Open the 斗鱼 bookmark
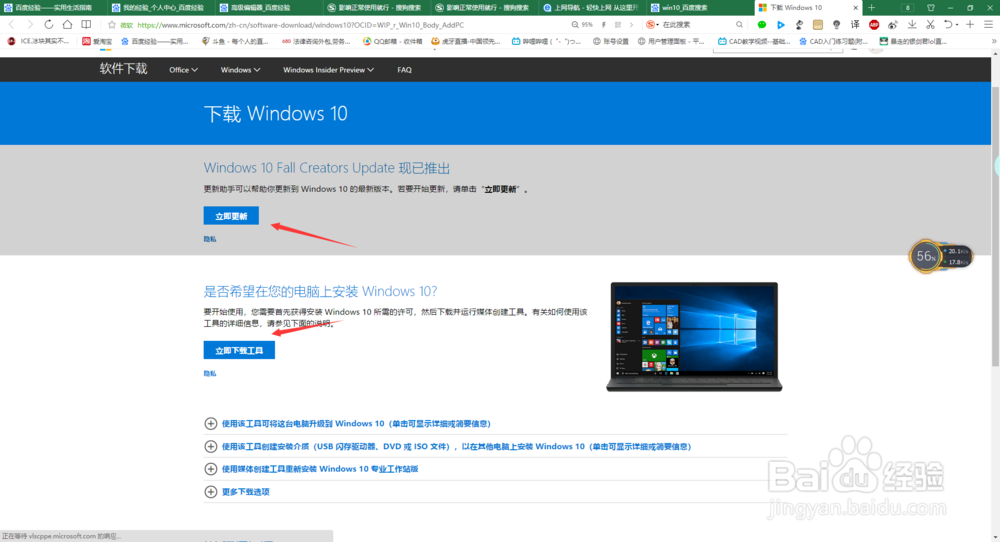1000x542 pixels. pyautogui.click(x=235, y=41)
